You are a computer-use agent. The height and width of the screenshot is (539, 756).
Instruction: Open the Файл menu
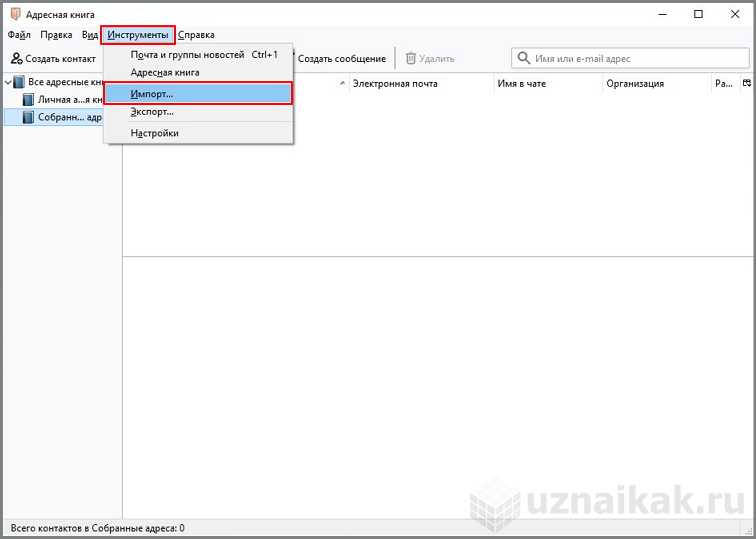(x=19, y=35)
